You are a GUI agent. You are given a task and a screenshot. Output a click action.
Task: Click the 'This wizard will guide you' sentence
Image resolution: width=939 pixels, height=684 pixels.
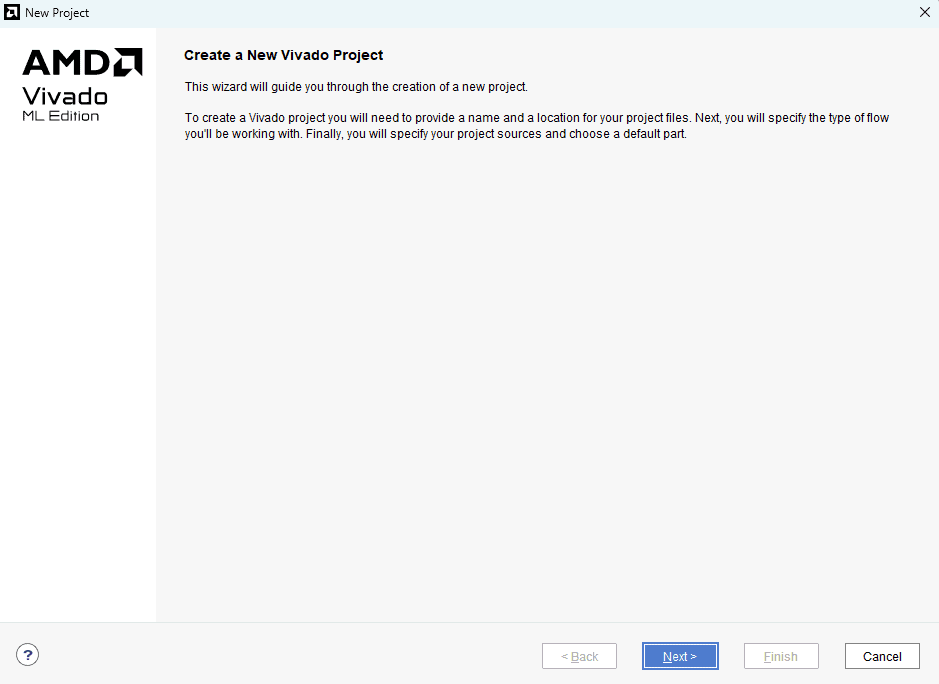[355, 87]
